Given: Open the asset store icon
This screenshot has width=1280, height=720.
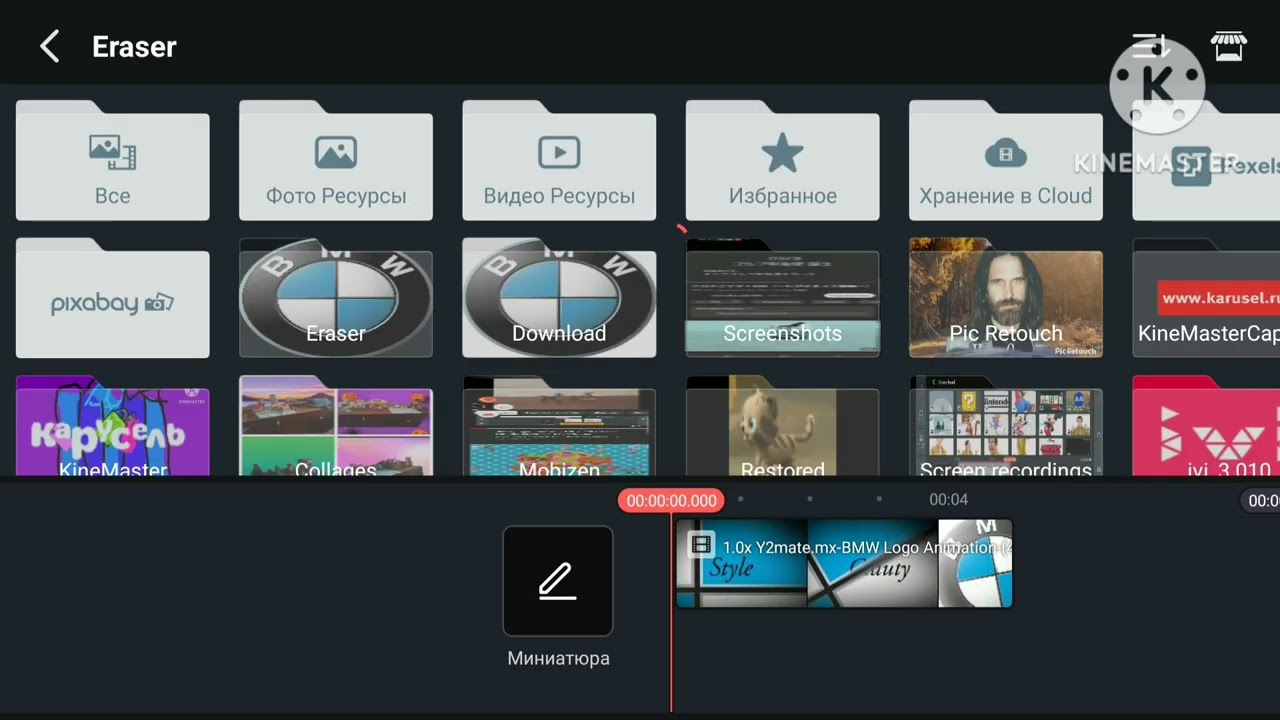Looking at the screenshot, I should coord(1229,46).
